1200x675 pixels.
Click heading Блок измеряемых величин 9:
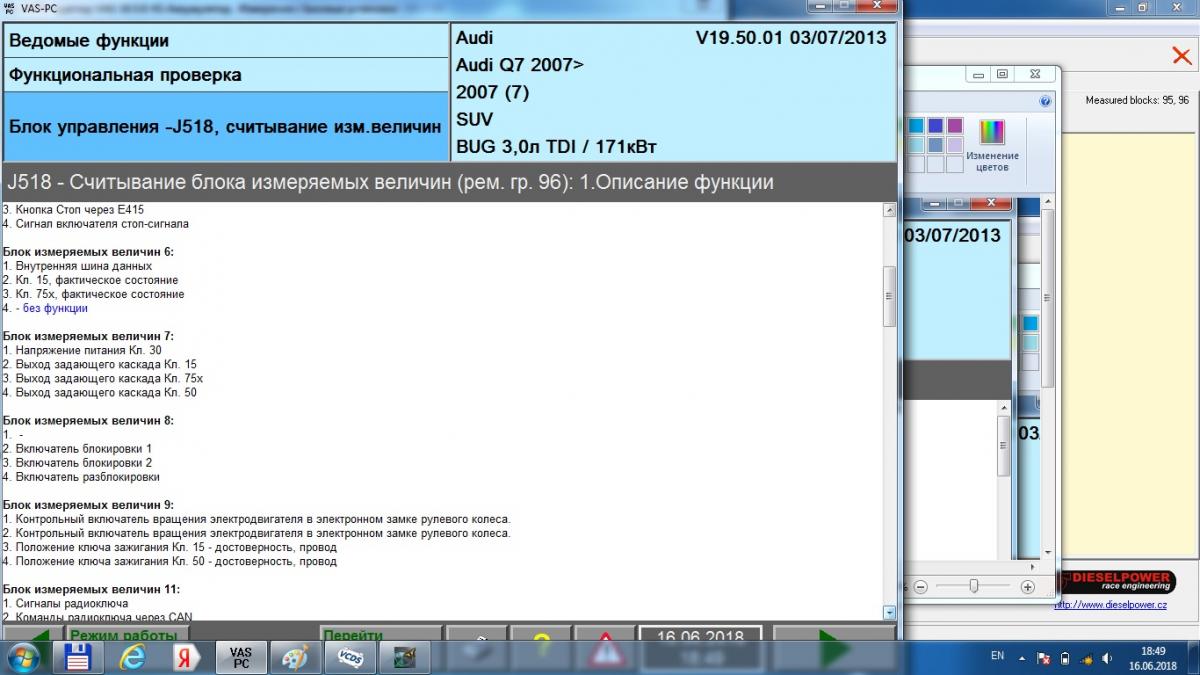(88, 505)
